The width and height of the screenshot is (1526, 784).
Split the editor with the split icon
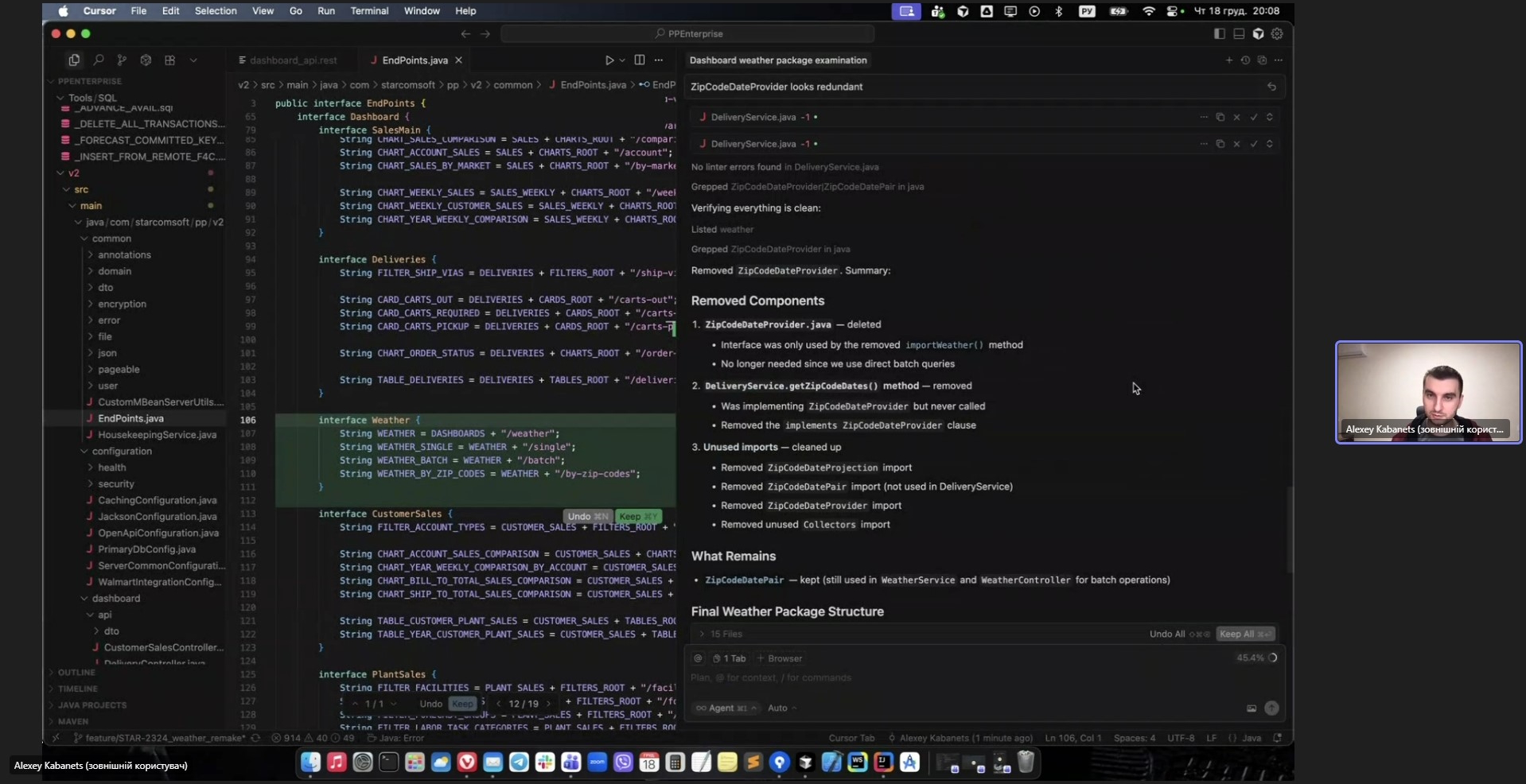tap(640, 60)
